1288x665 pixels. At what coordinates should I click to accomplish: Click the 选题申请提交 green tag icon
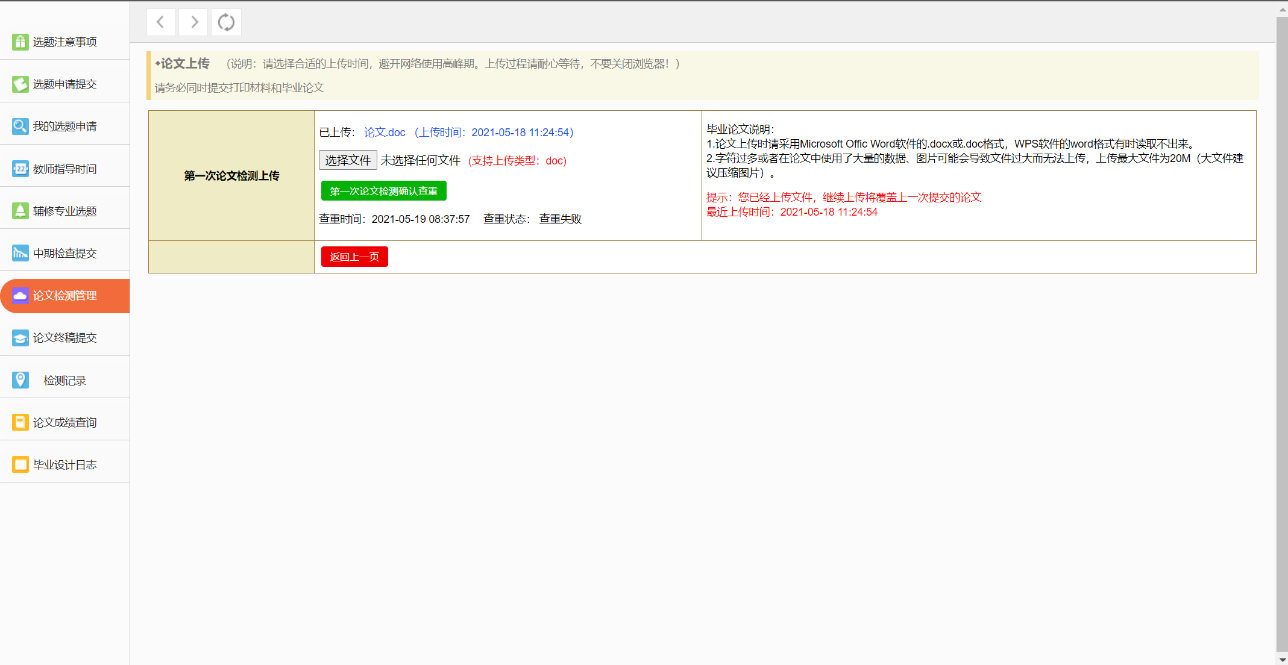tap(20, 84)
